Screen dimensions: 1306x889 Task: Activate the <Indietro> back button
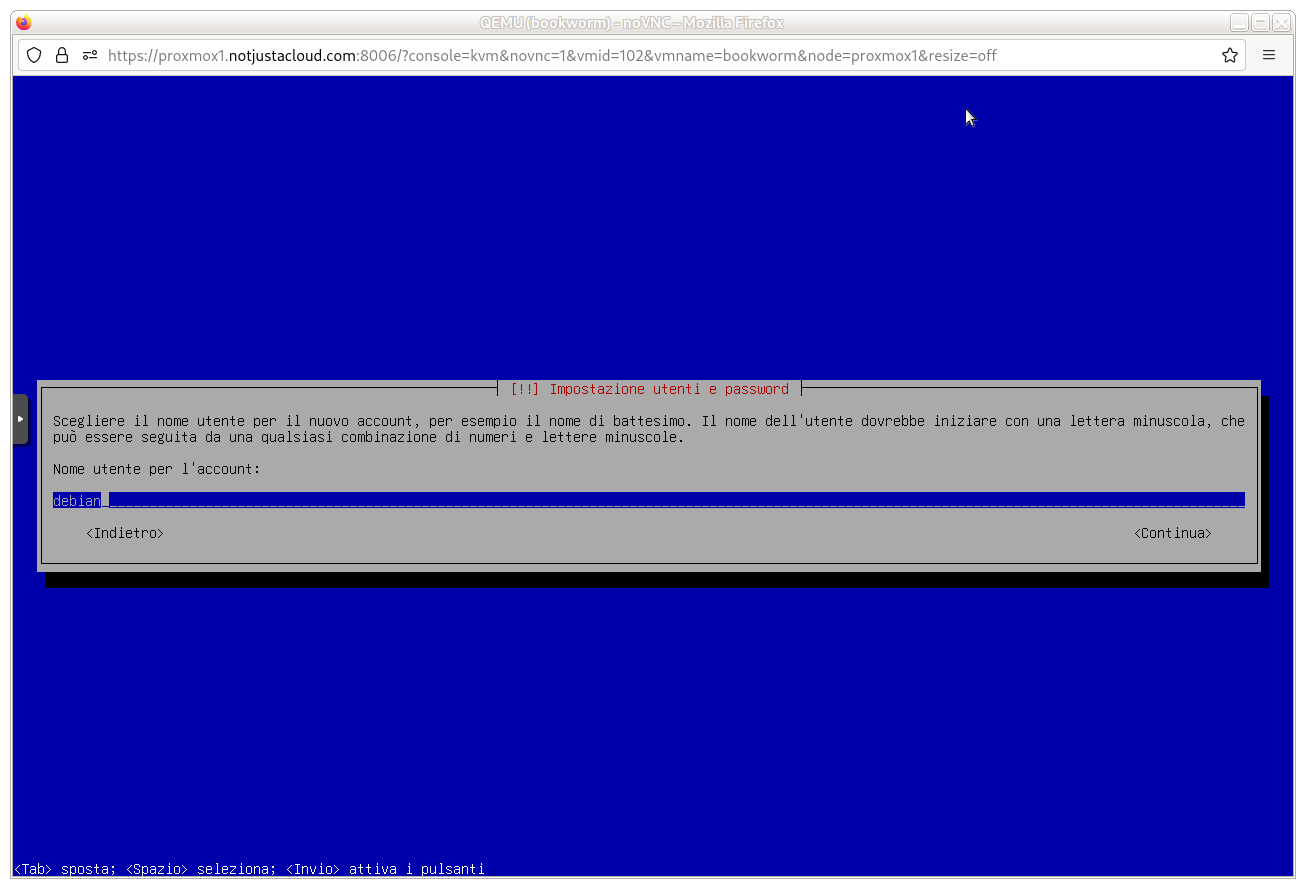pyautogui.click(x=125, y=533)
